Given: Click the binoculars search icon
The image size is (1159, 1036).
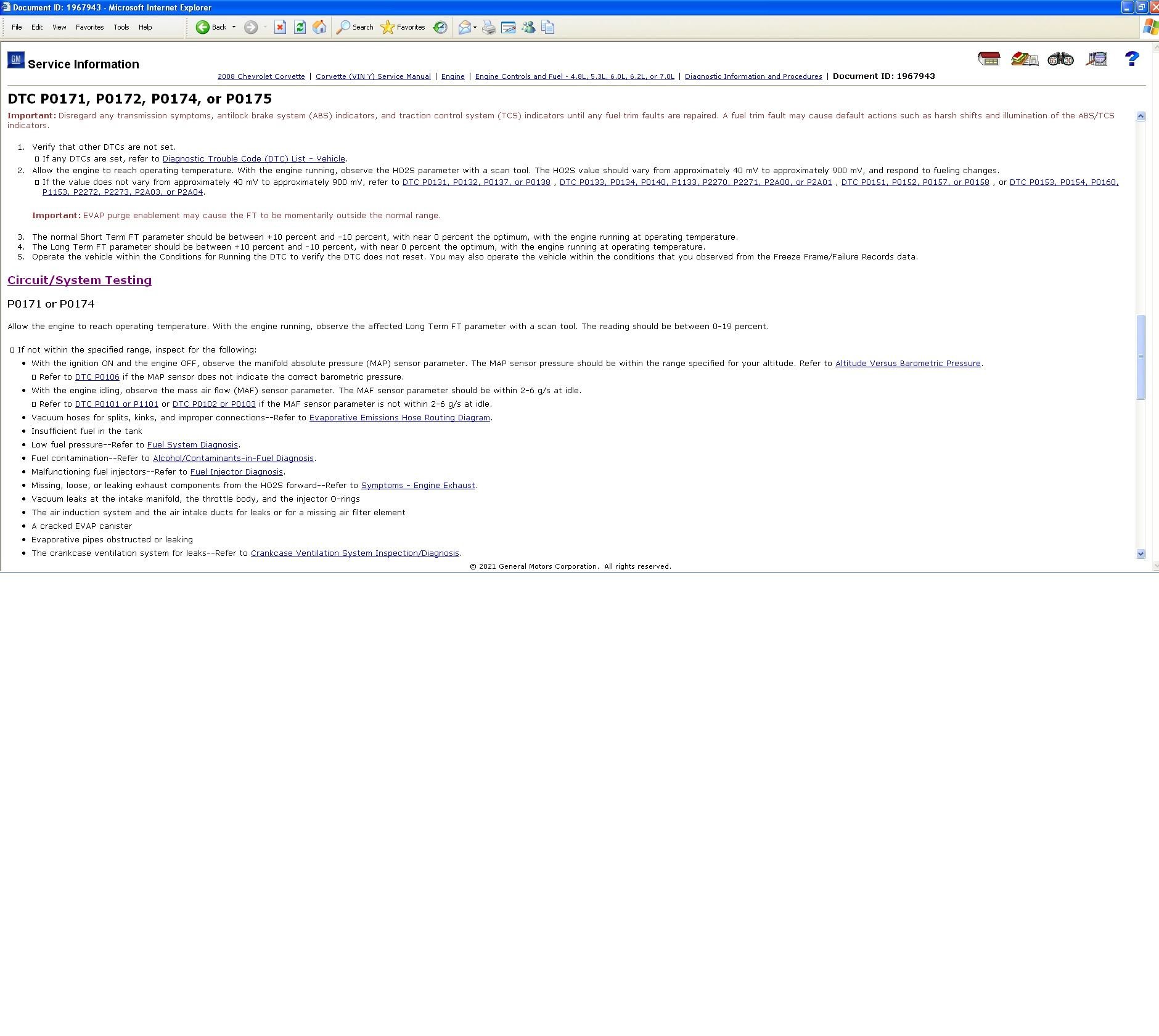Looking at the screenshot, I should 1060,59.
